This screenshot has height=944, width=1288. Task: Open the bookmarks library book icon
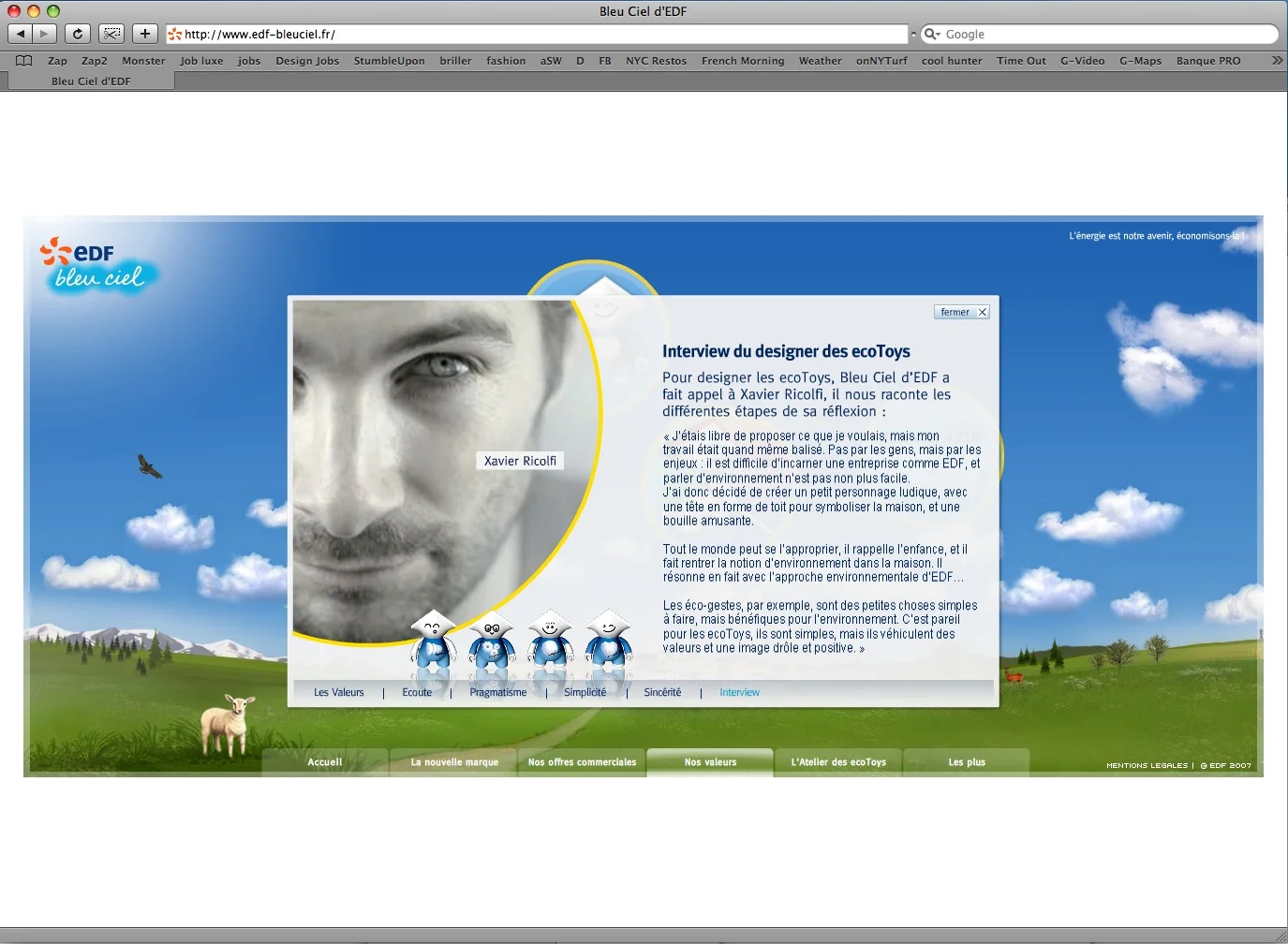(24, 60)
